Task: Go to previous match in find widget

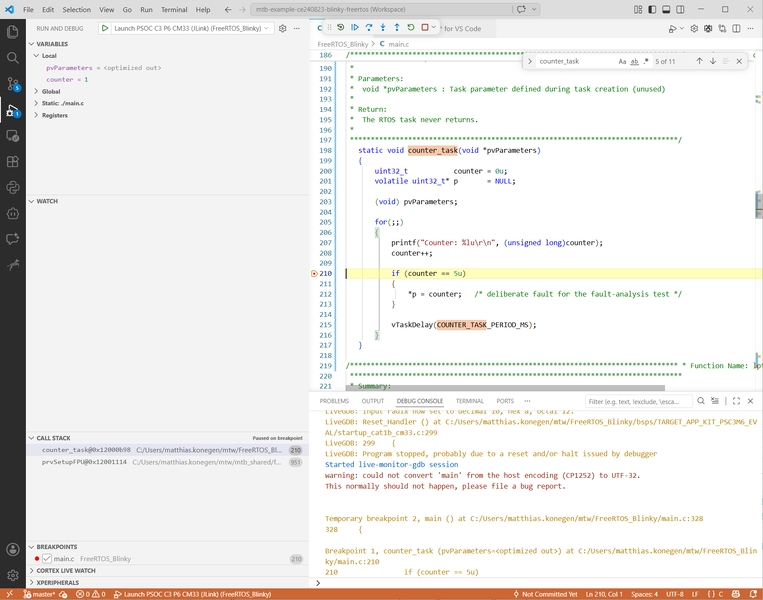Action: tap(699, 61)
